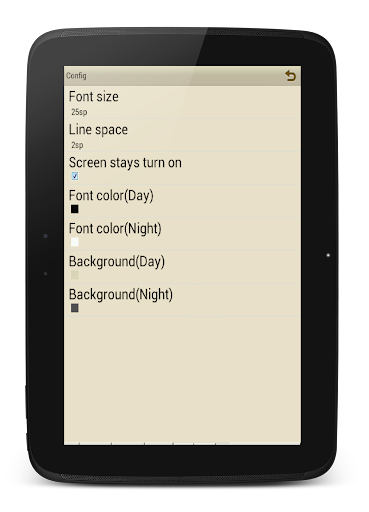
Task: Click the white indicator light on tablet bezel
Action: (328, 255)
